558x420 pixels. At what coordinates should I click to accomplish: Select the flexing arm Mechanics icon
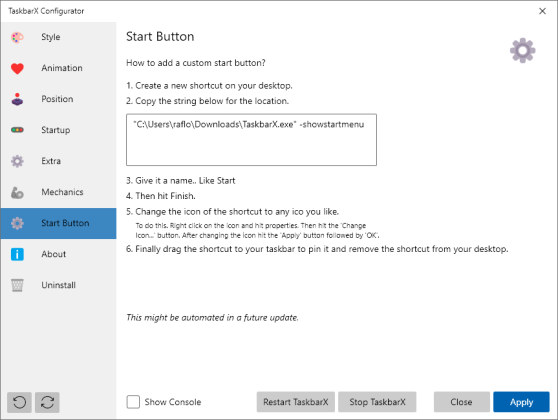click(17, 192)
